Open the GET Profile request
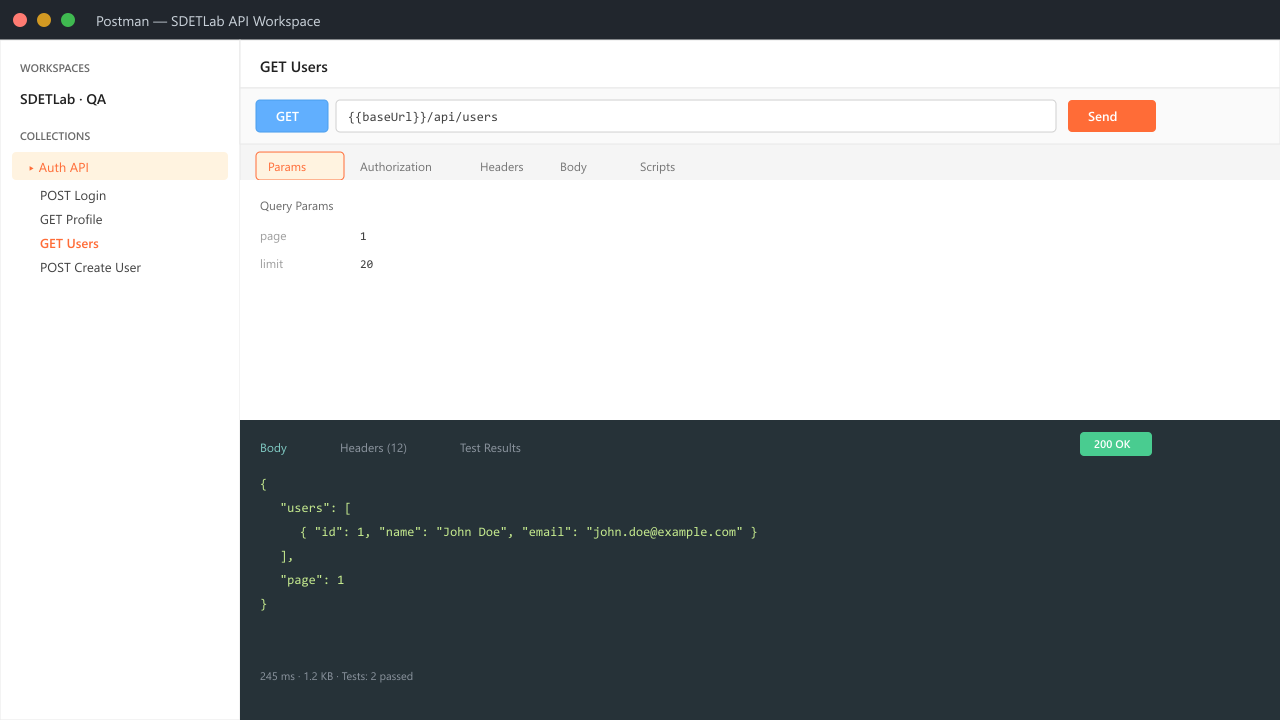The image size is (1280, 720). pos(71,220)
